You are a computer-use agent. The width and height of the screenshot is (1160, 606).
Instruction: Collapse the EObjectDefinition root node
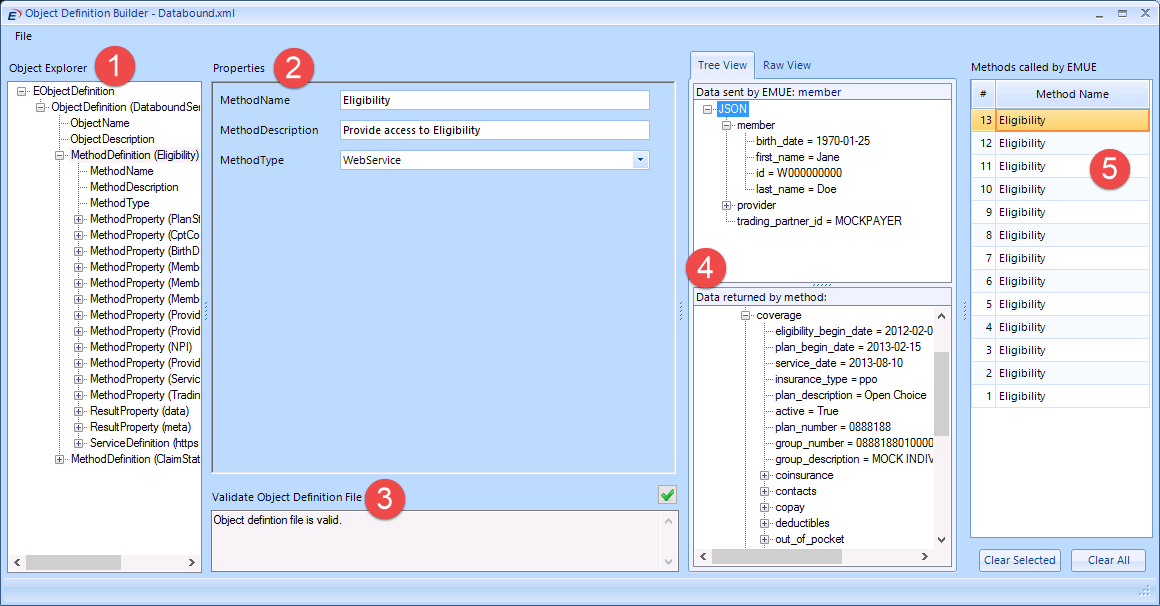coord(21,91)
